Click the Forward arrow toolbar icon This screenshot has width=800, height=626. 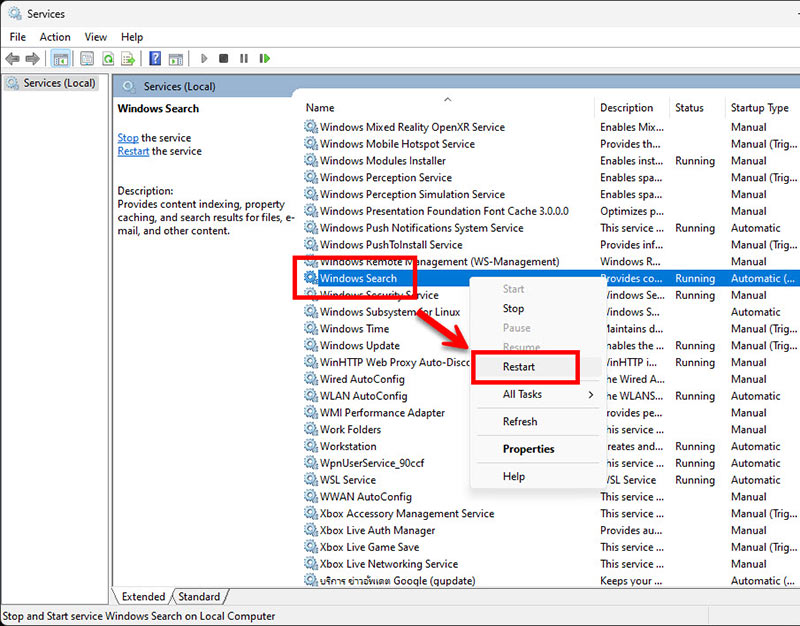[32, 59]
